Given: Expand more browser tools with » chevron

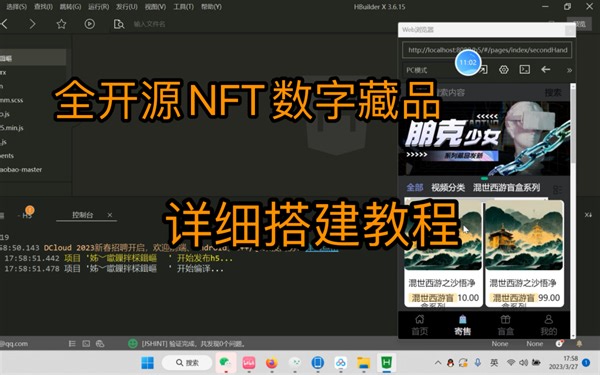Looking at the screenshot, I should (569, 70).
